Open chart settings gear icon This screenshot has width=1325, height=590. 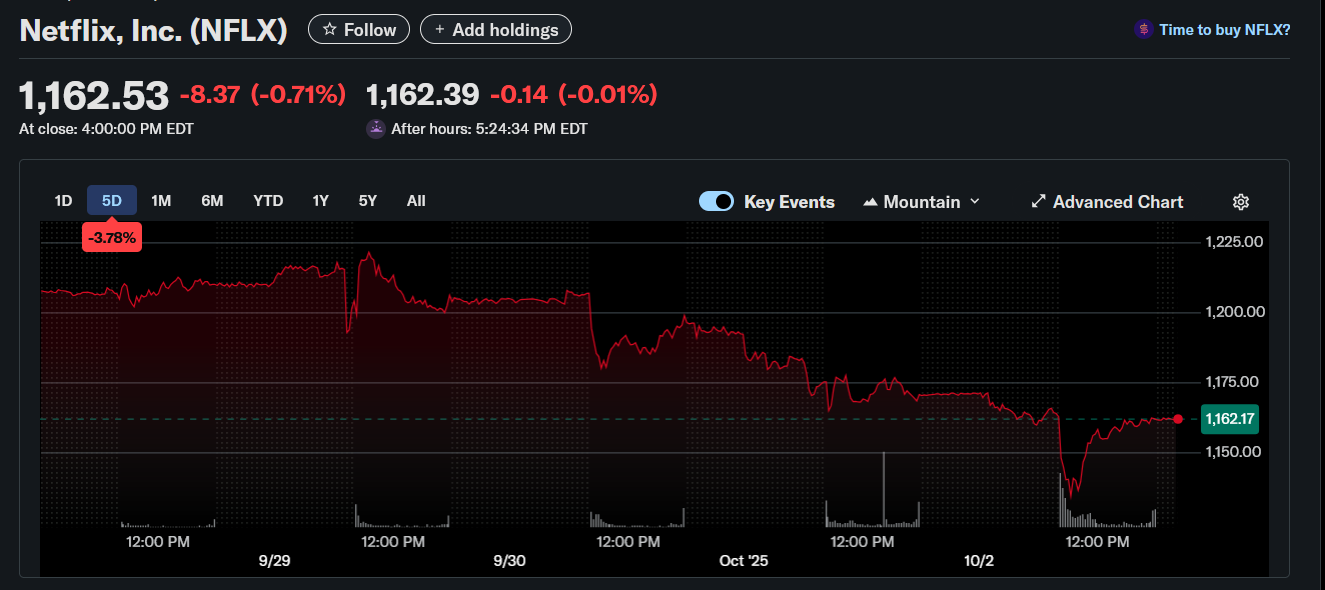click(x=1241, y=202)
